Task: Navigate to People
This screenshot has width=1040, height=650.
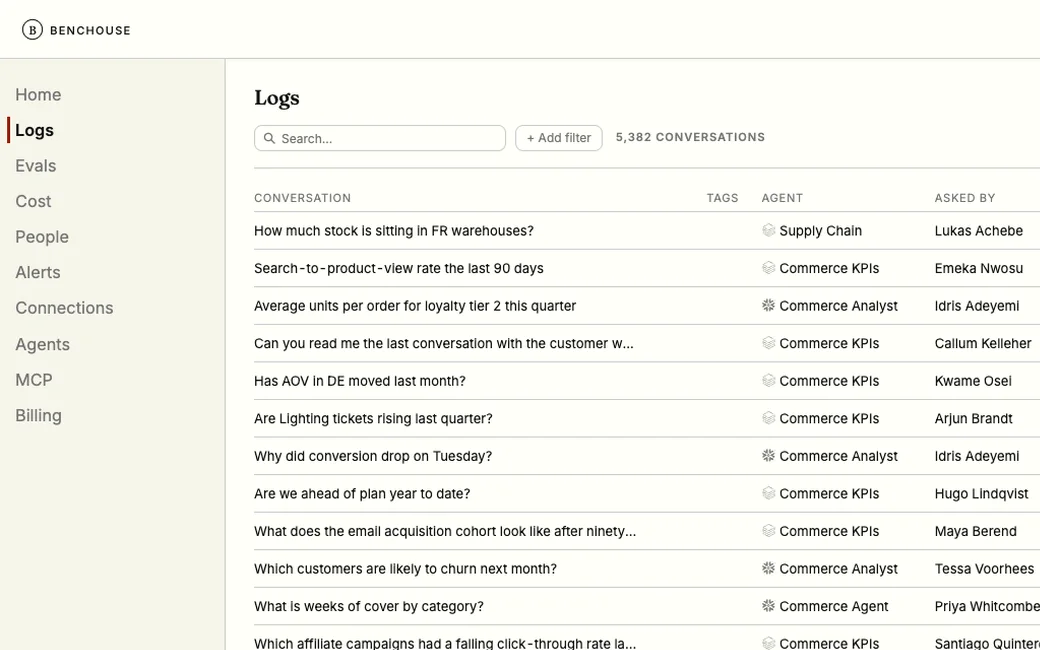Action: (42, 237)
